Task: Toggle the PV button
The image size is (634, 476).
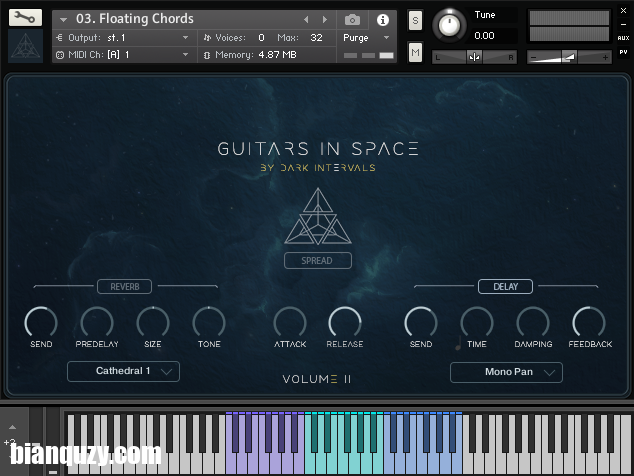Action: pyautogui.click(x=623, y=52)
